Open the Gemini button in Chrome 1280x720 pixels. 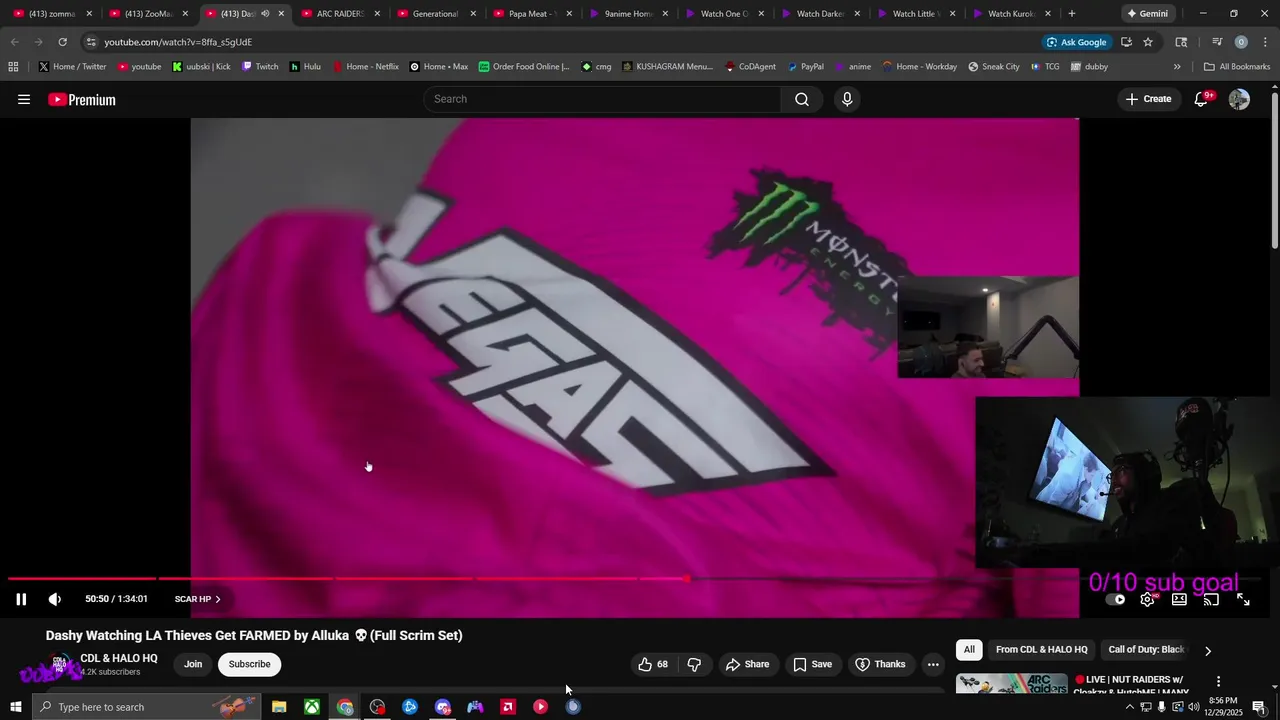click(x=1147, y=14)
